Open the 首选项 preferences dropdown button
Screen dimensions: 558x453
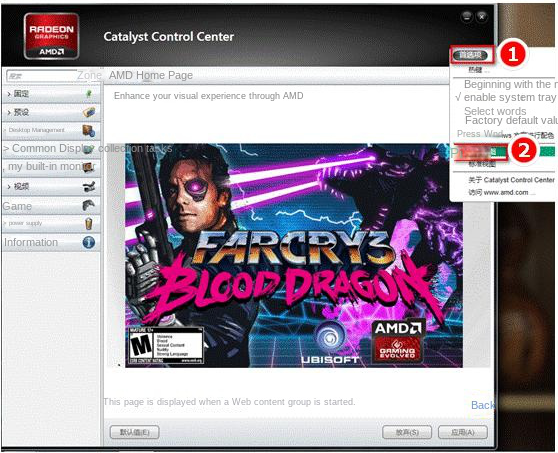471,55
